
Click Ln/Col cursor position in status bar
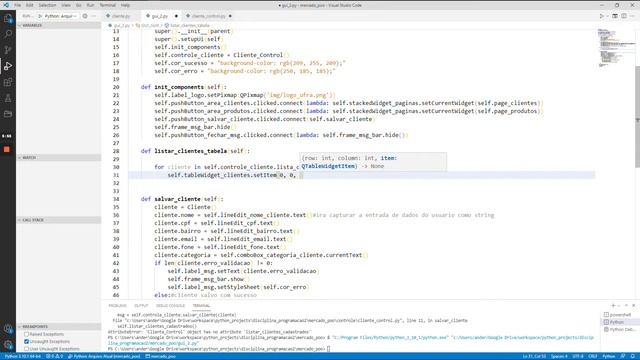tap(534, 356)
